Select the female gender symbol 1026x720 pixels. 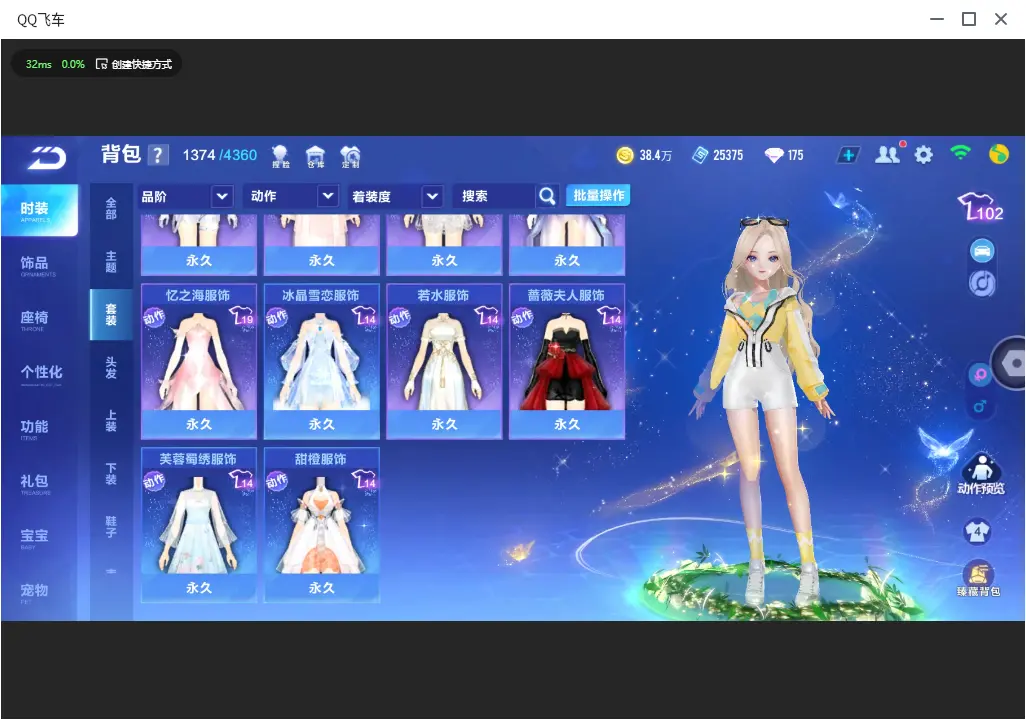(980, 375)
